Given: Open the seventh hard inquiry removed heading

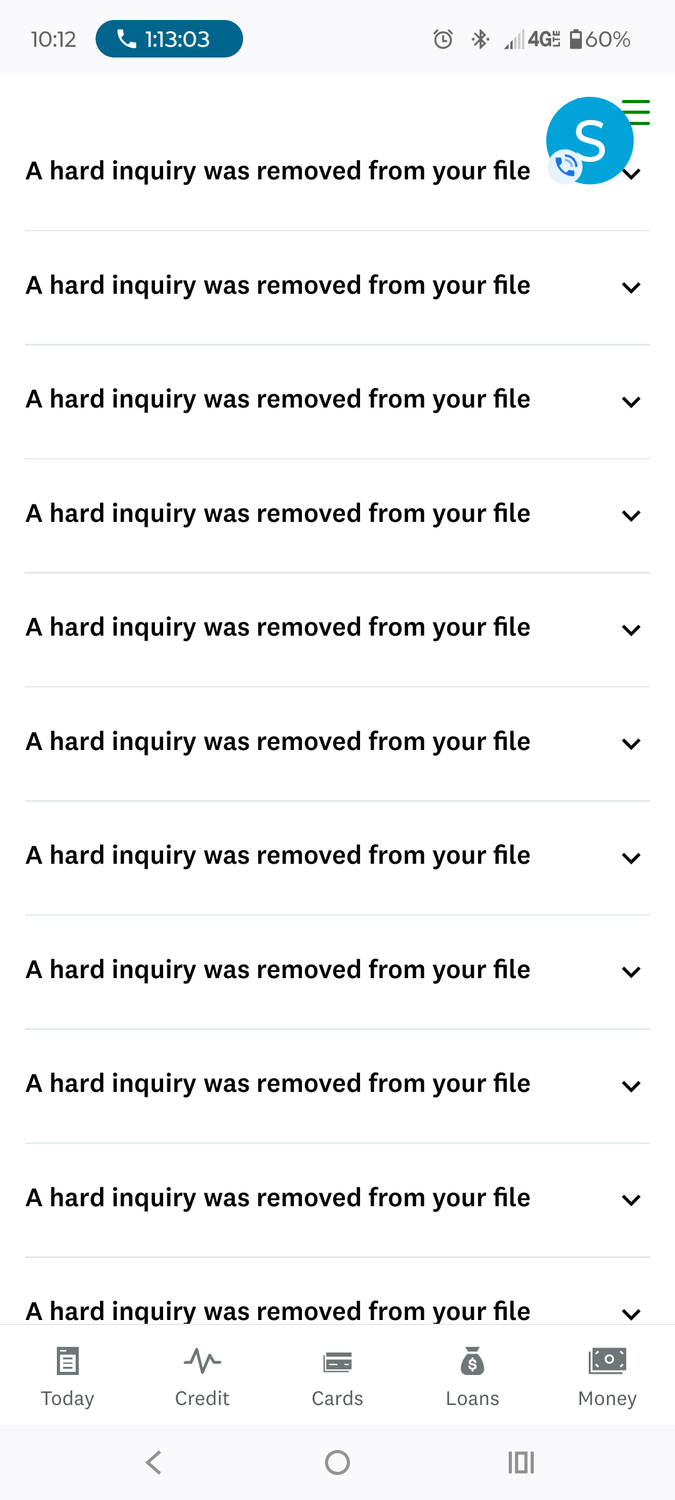Looking at the screenshot, I should [x=278, y=856].
